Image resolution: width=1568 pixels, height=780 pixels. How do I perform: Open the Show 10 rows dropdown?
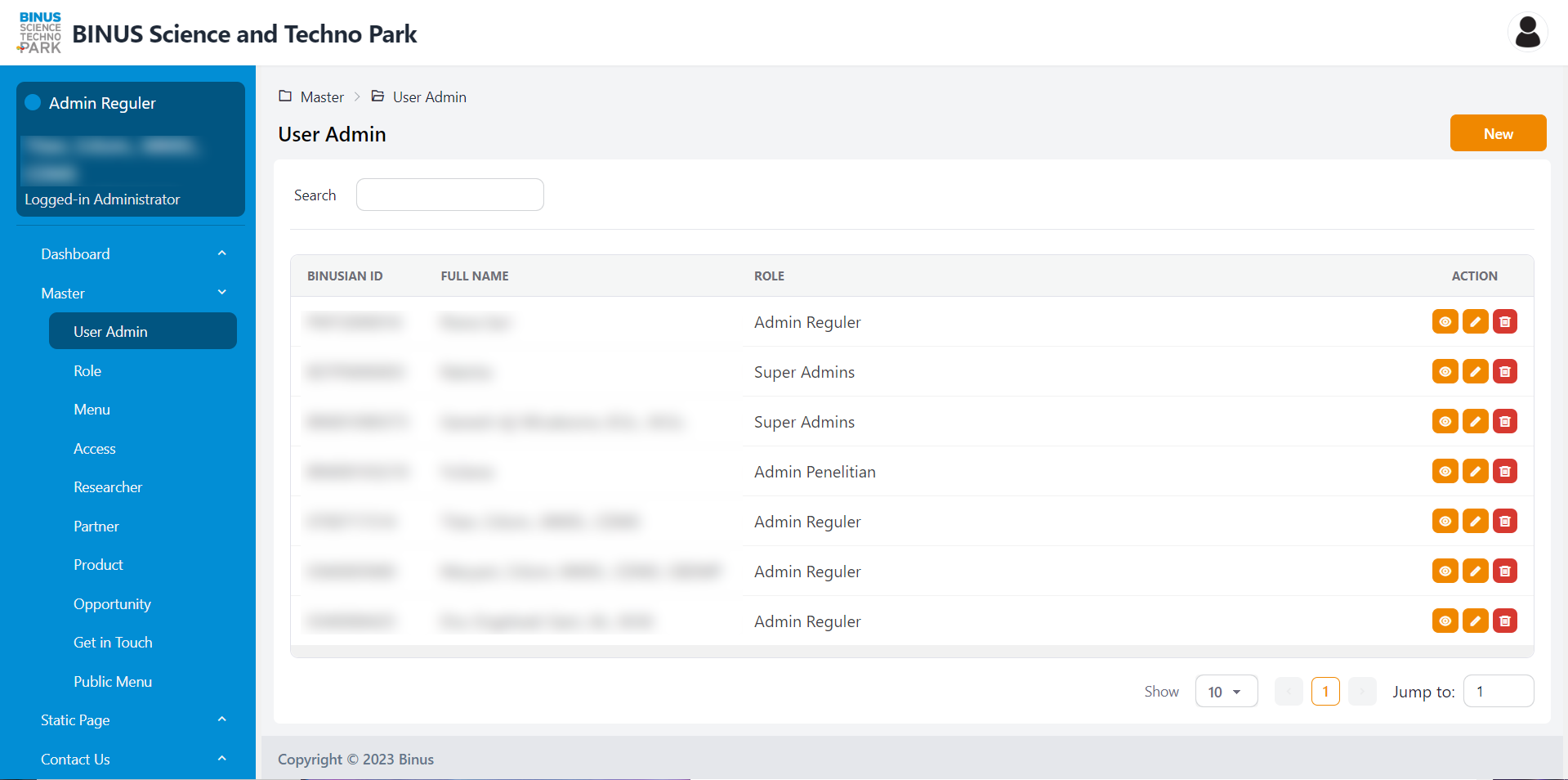click(1226, 692)
